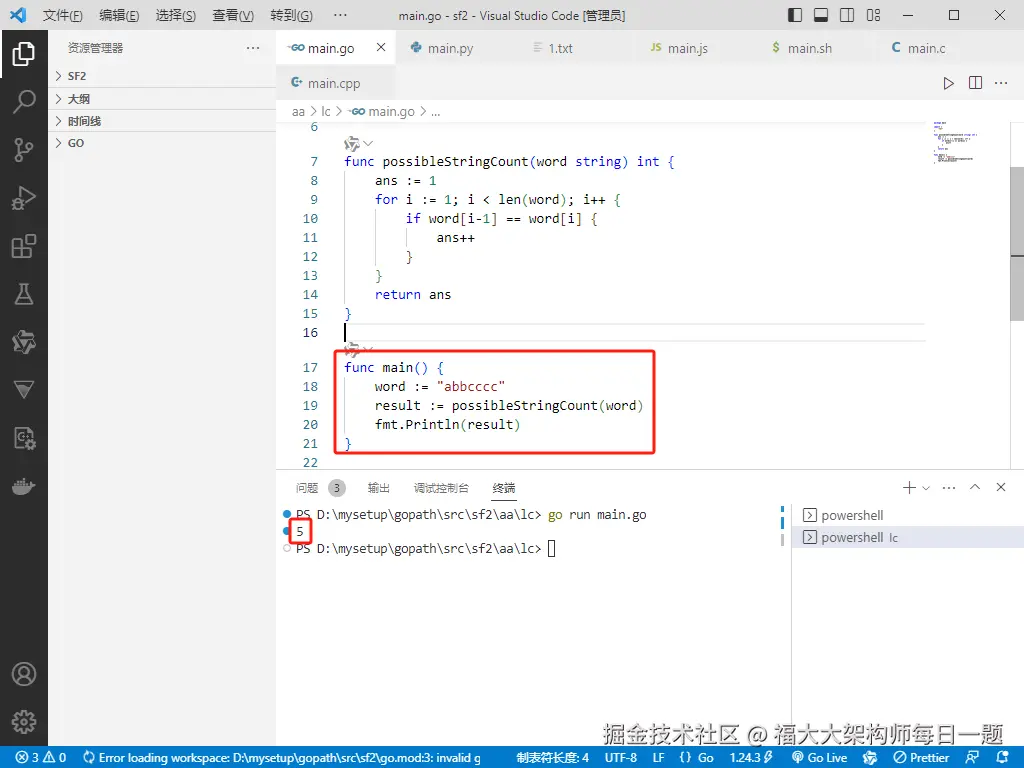Image resolution: width=1024 pixels, height=768 pixels.
Task: Open Source Control view
Action: point(24,150)
